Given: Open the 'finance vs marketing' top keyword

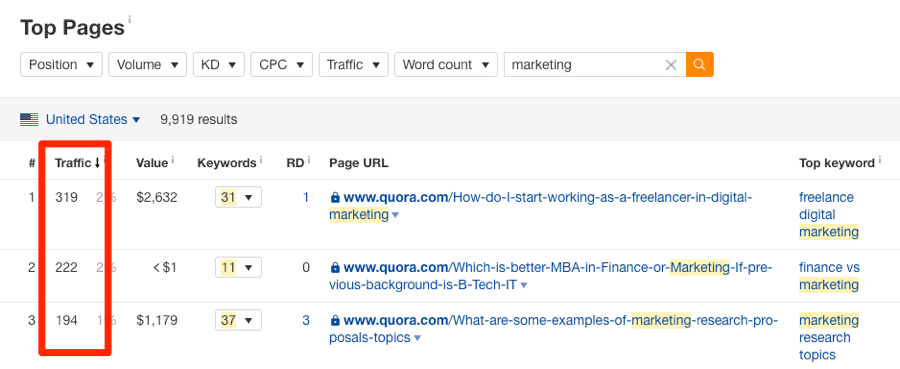Looking at the screenshot, I should (829, 276).
